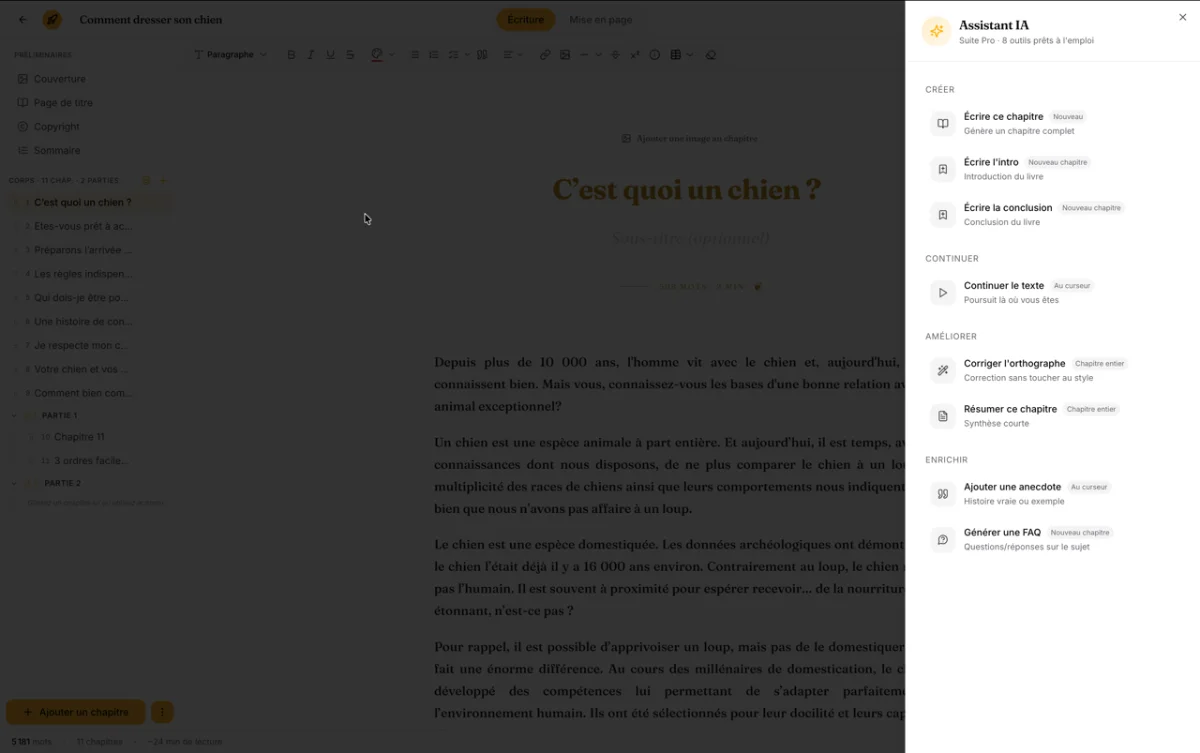Open Sommaire in the sidebar
Viewport: 1200px width, 753px height.
[57, 151]
